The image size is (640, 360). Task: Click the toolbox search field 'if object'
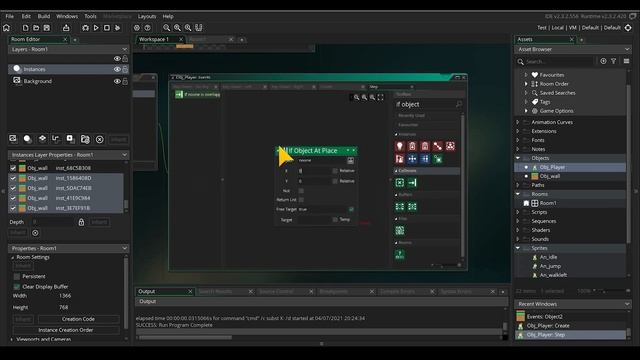(x=424, y=104)
